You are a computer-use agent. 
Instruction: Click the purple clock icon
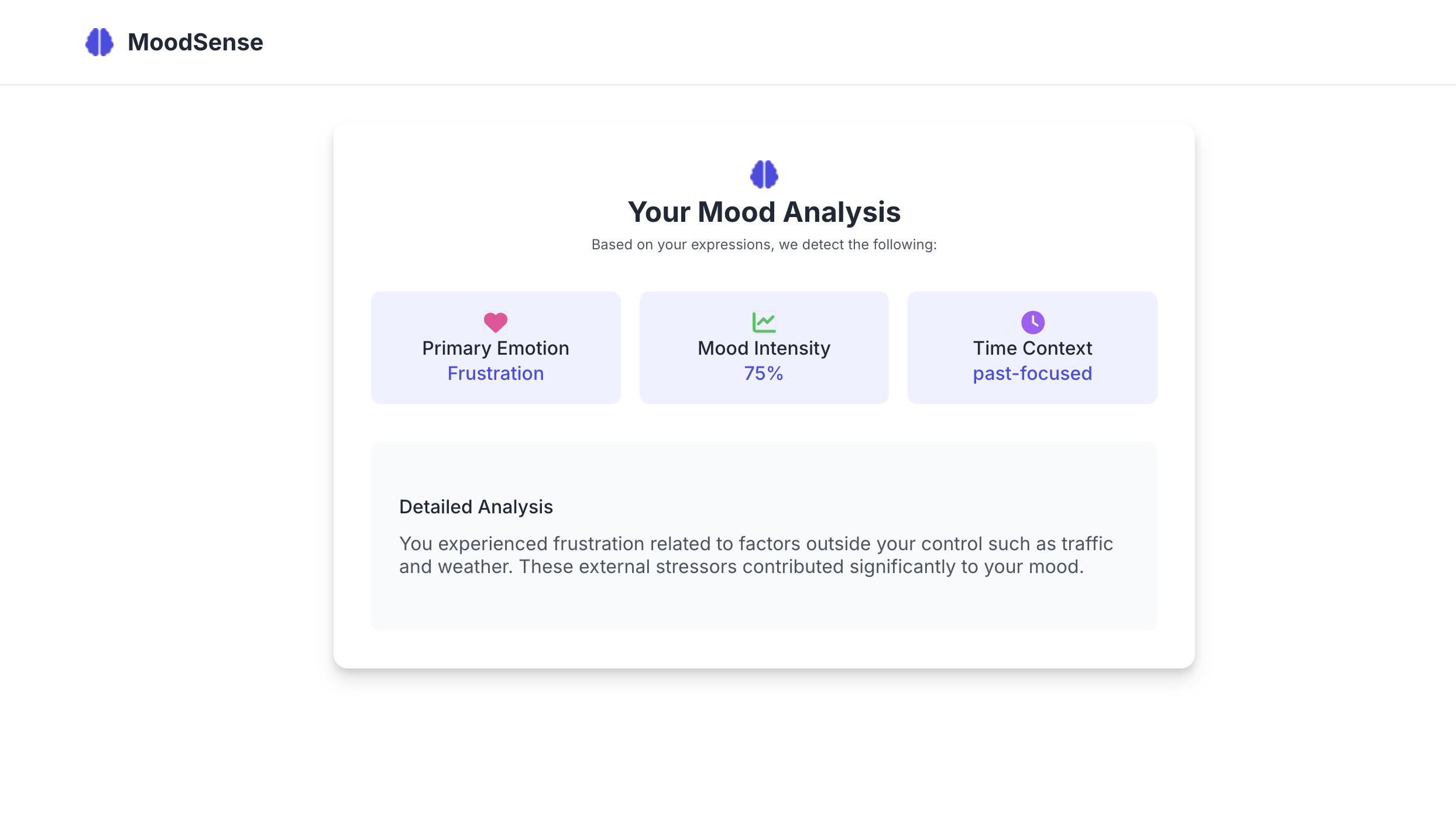[1032, 322]
